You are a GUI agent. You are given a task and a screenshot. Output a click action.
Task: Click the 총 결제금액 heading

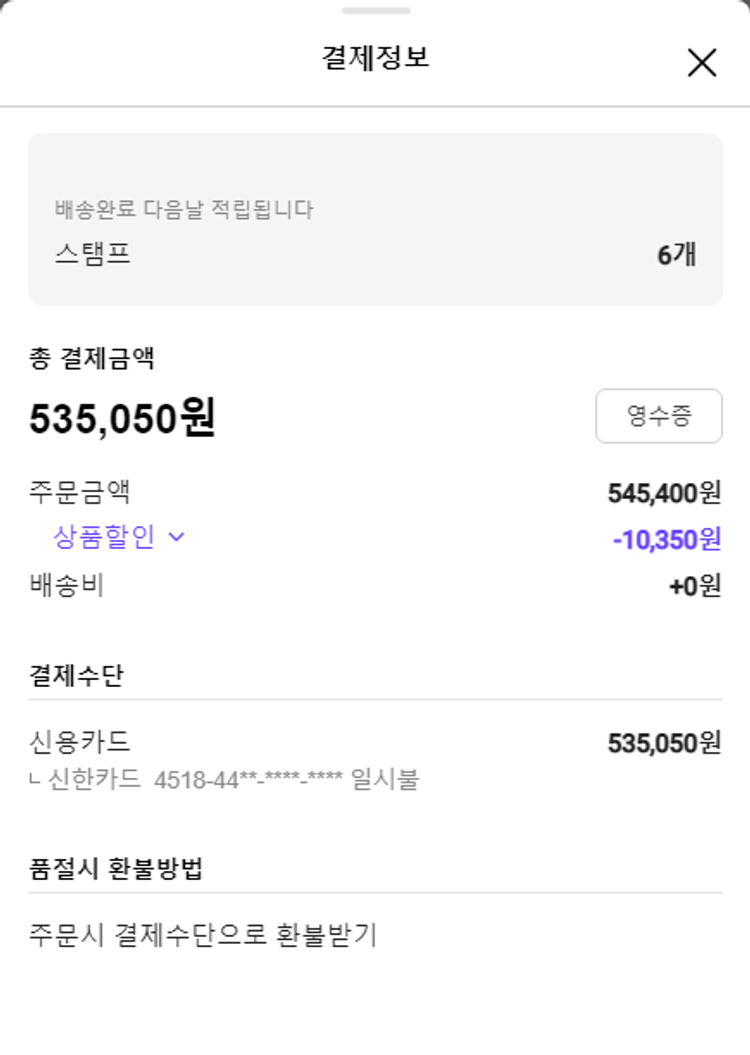click(92, 358)
